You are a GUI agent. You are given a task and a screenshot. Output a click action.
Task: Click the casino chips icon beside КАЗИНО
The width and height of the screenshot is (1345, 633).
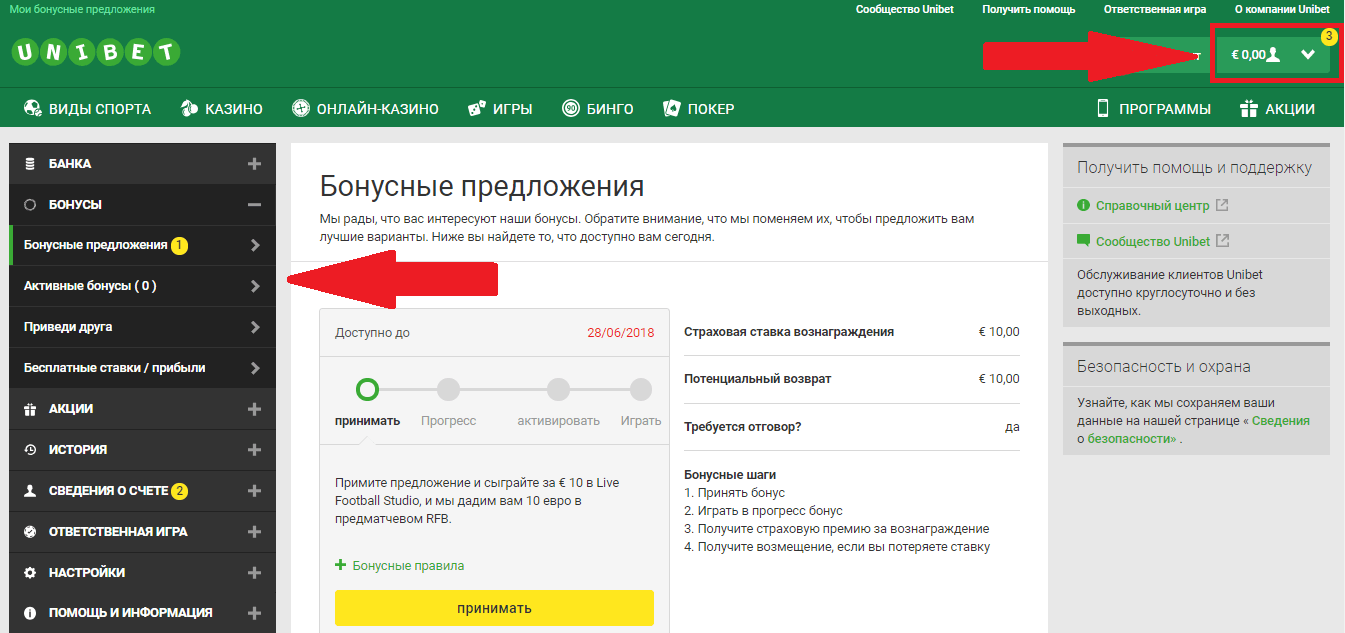[x=189, y=109]
